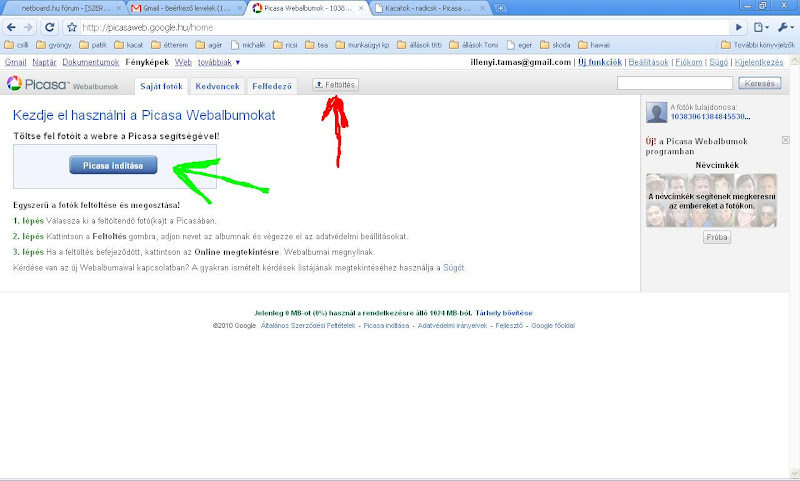Expand the továbbiak dropdown menu
The height and width of the screenshot is (481, 800).
coord(219,62)
